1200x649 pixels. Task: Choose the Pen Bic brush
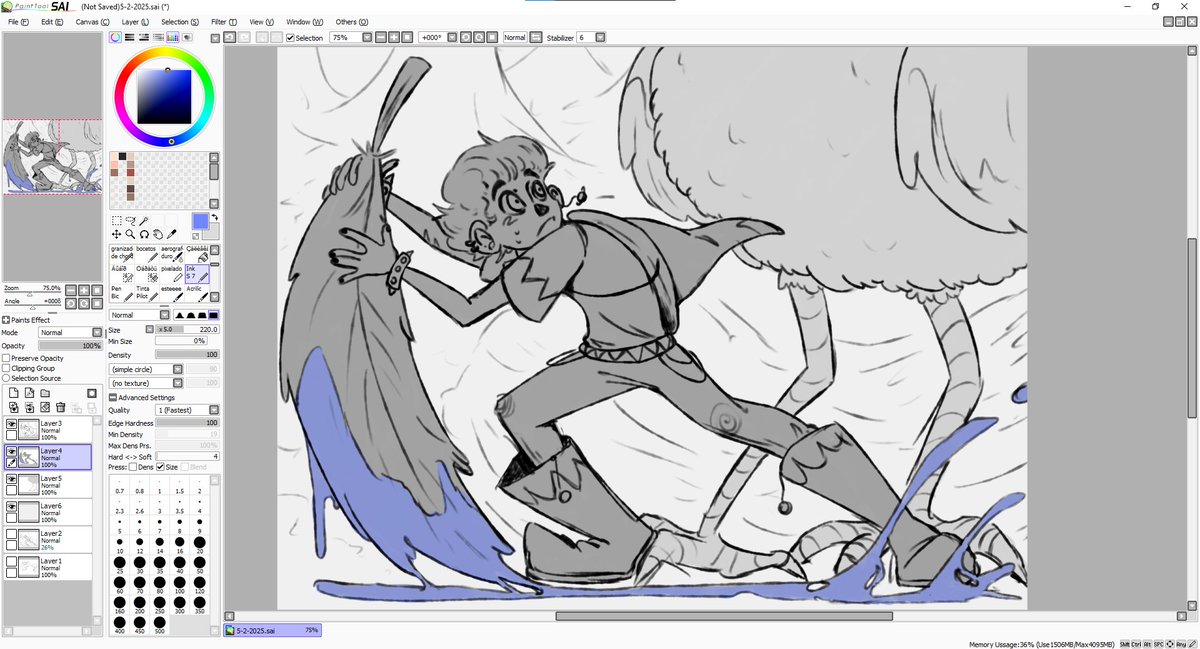[122, 293]
